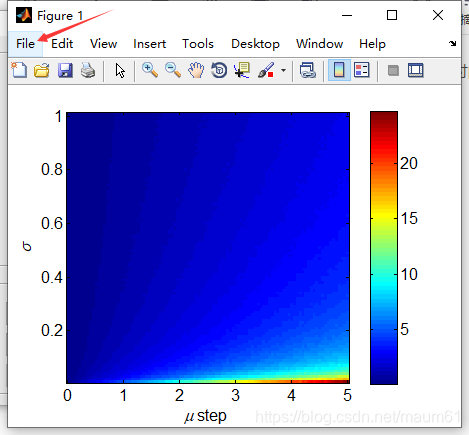
Task: Click the New Figure icon
Action: pyautogui.click(x=19, y=70)
